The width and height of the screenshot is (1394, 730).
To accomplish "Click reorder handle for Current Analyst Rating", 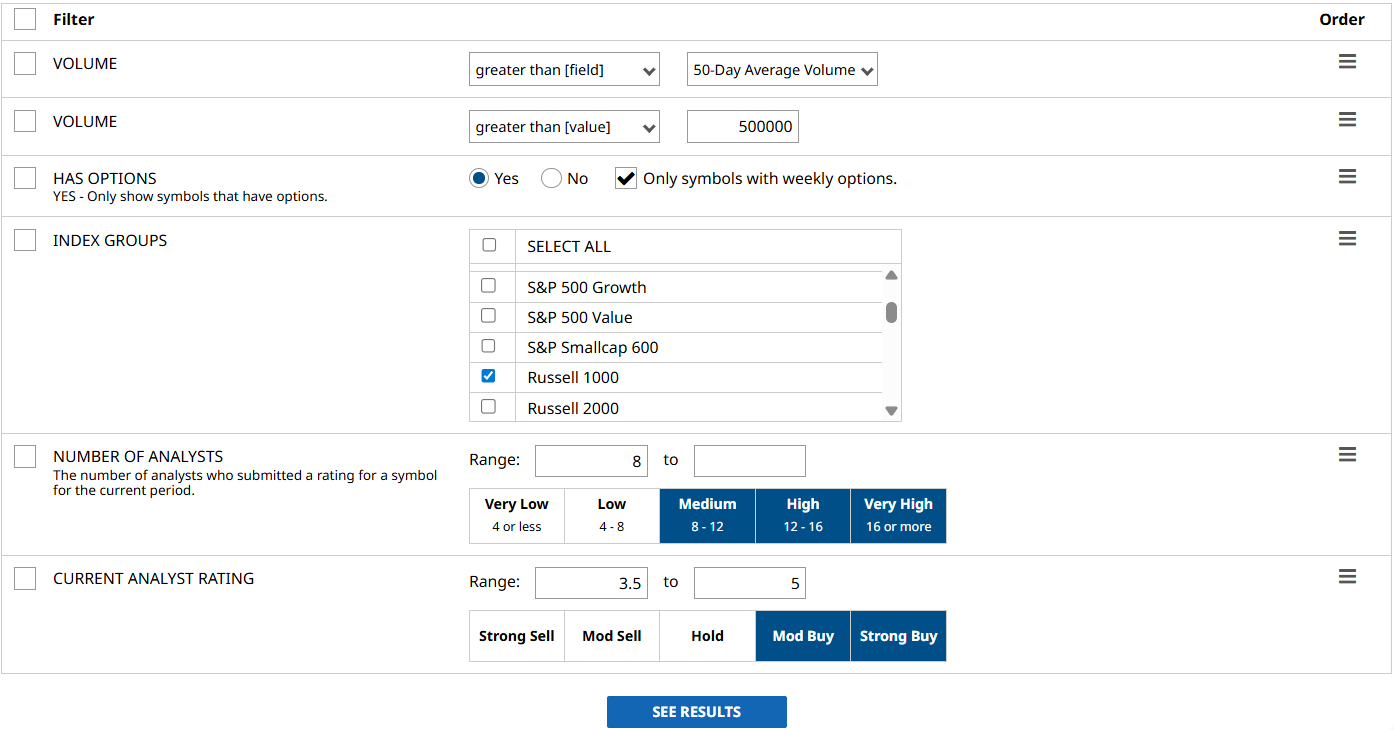I will [1347, 577].
